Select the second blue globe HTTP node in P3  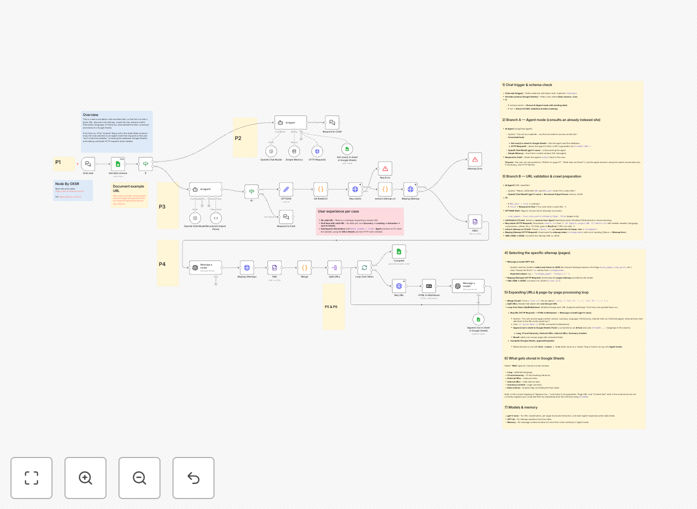tap(410, 189)
